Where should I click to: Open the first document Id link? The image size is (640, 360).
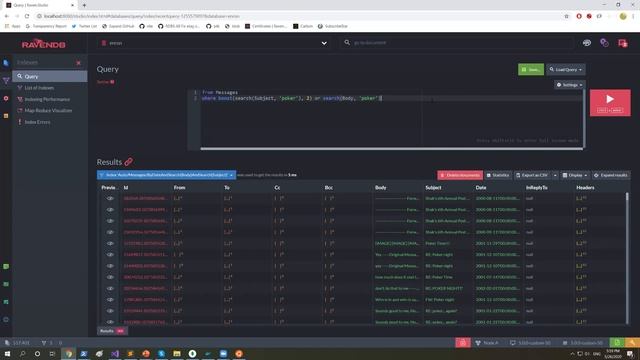pyautogui.click(x=145, y=198)
